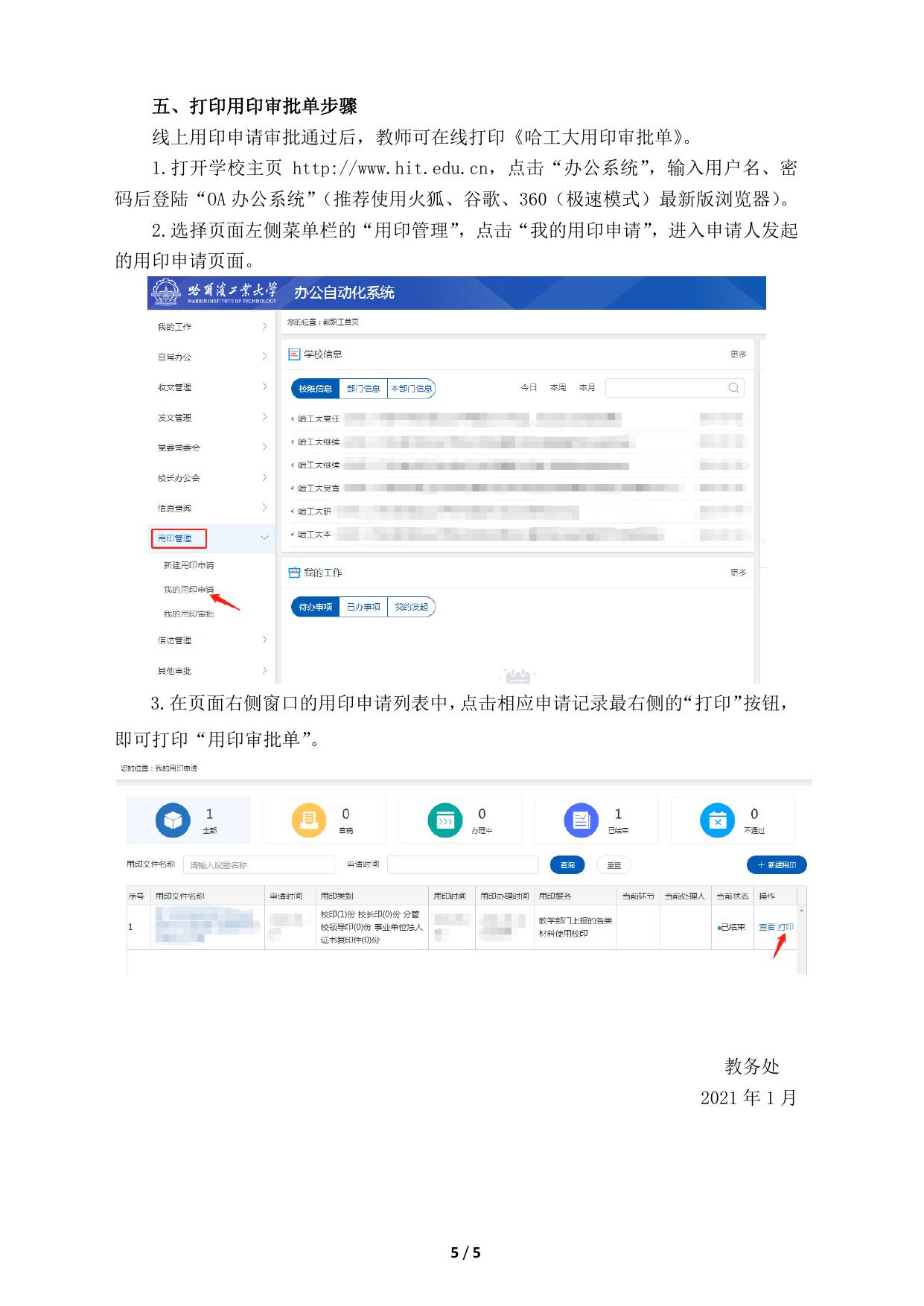Click the yellow 草稿 drafts icon

pyautogui.click(x=309, y=821)
